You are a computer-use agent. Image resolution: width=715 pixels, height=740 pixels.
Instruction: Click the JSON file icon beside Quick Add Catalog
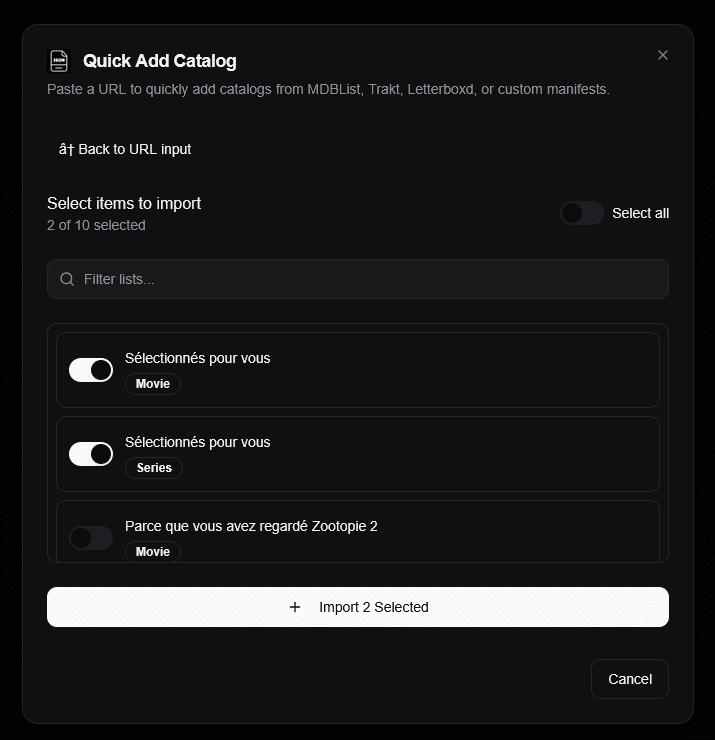[x=59, y=61]
